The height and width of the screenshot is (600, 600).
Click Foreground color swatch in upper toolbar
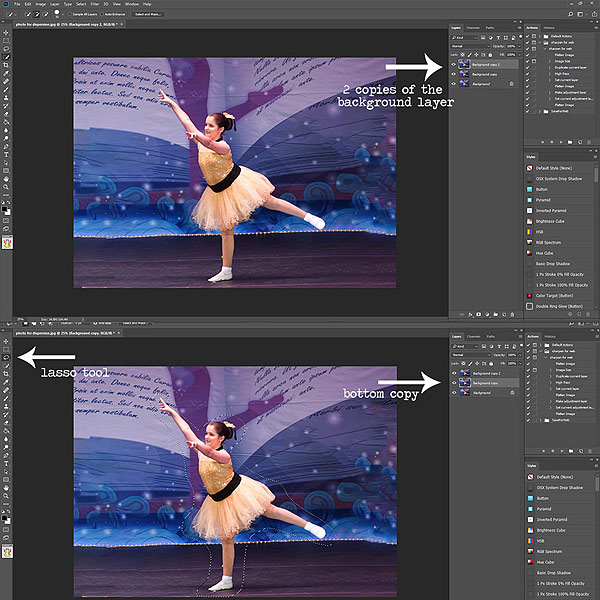point(5,209)
